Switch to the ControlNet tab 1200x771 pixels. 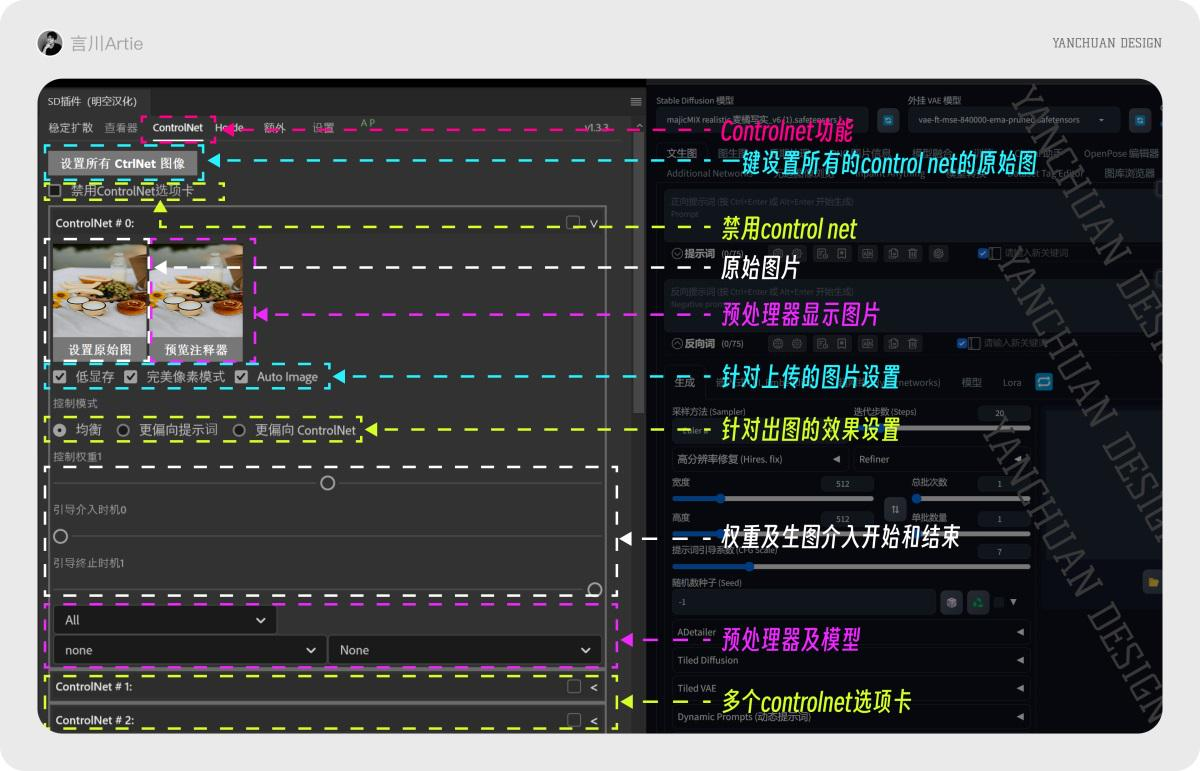(x=177, y=128)
